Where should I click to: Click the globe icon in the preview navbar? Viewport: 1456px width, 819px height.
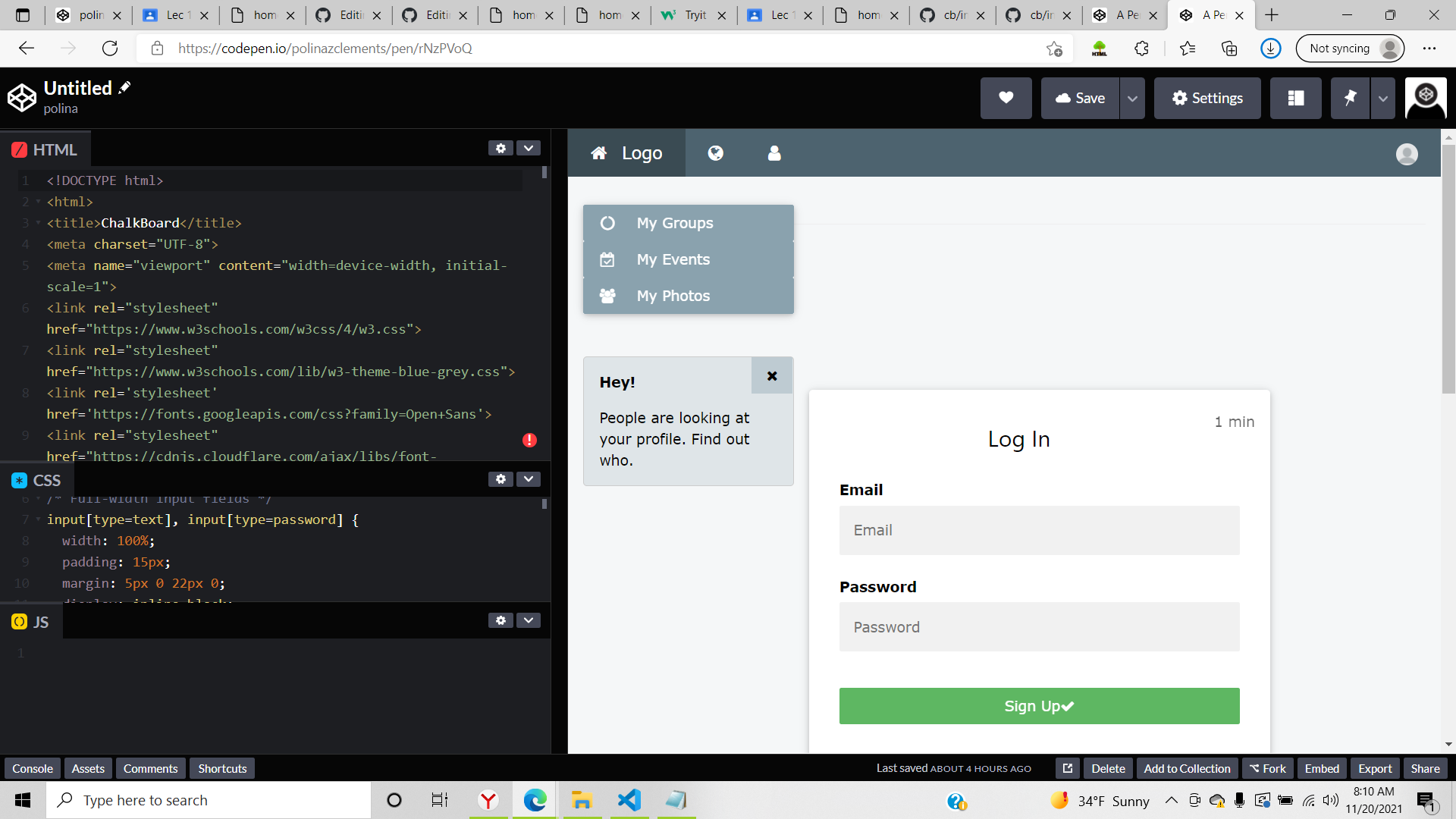tap(715, 152)
